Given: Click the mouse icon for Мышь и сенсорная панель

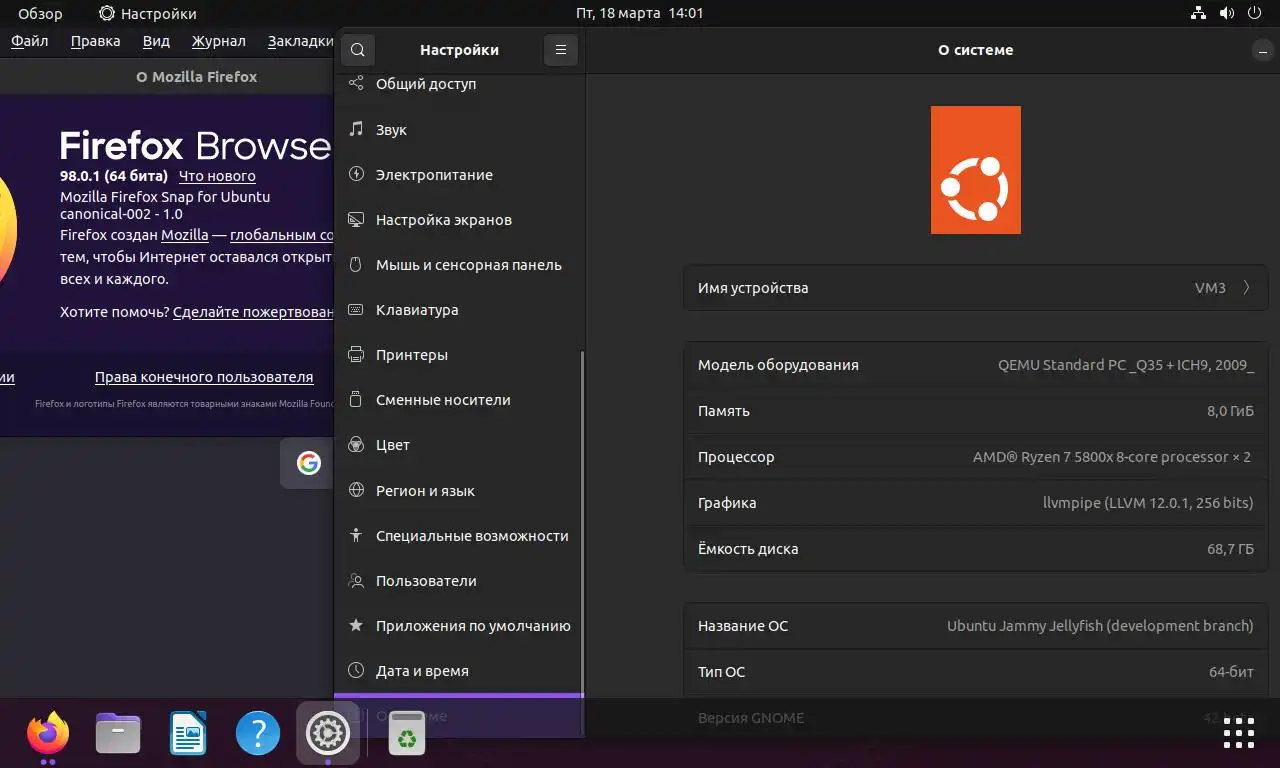Looking at the screenshot, I should (355, 265).
